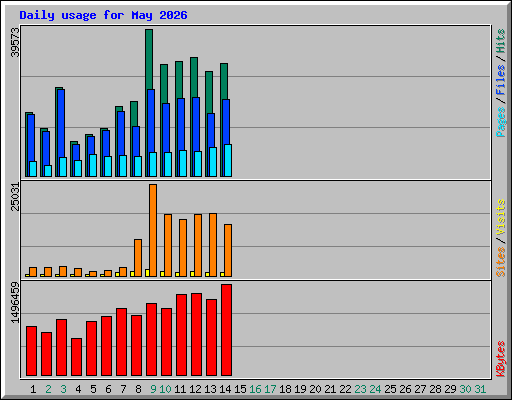
Task: Click day label 13 on the x-axis
Action: point(210,389)
